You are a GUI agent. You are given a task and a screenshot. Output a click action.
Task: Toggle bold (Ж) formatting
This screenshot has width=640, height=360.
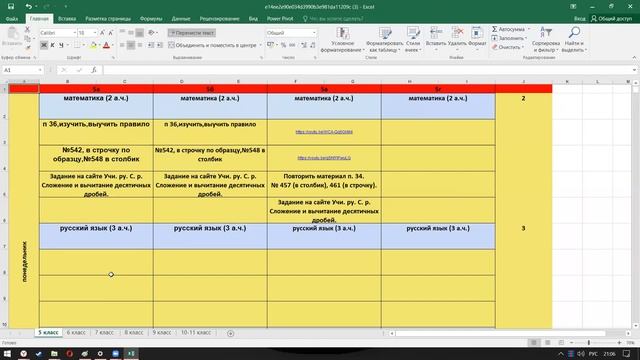click(44, 45)
